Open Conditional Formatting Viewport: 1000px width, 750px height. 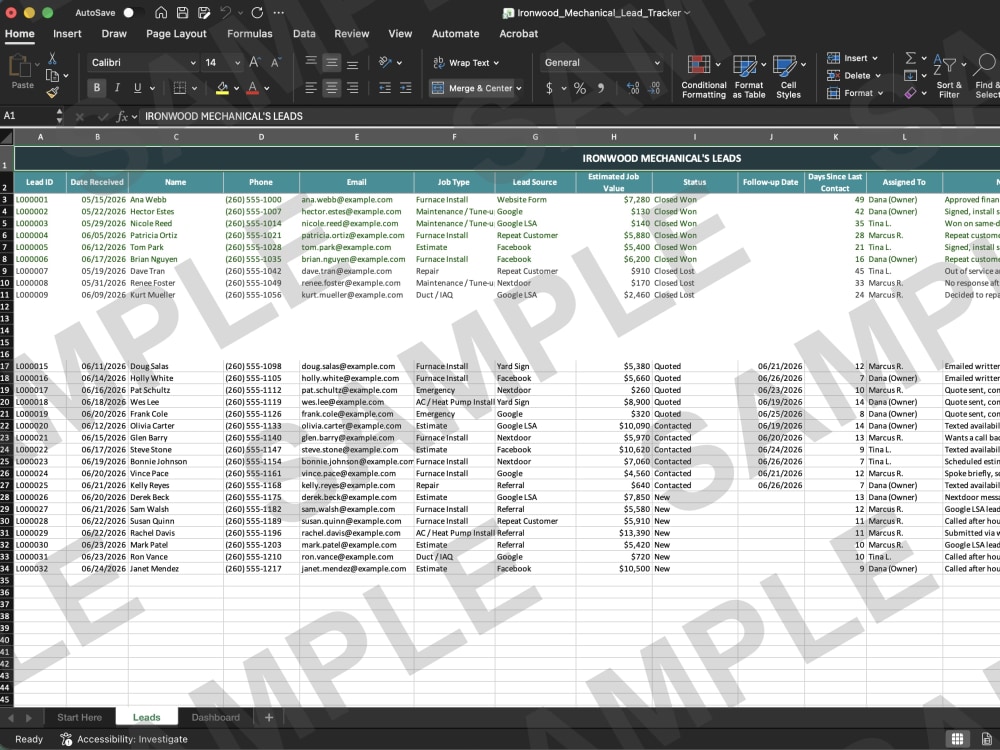point(703,77)
